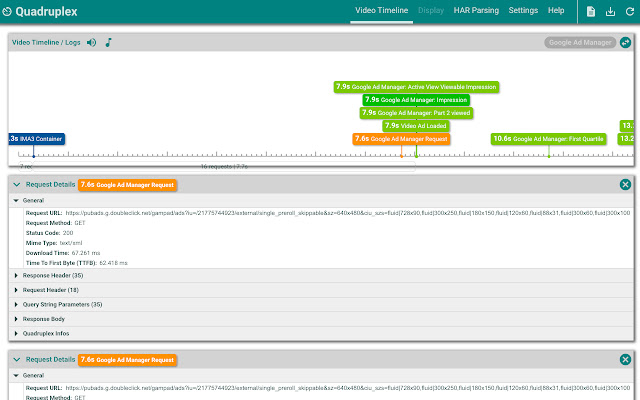Select the 7.9s Video Ad Loaded marker
Screen dimensions: 640x400
[x=416, y=126]
